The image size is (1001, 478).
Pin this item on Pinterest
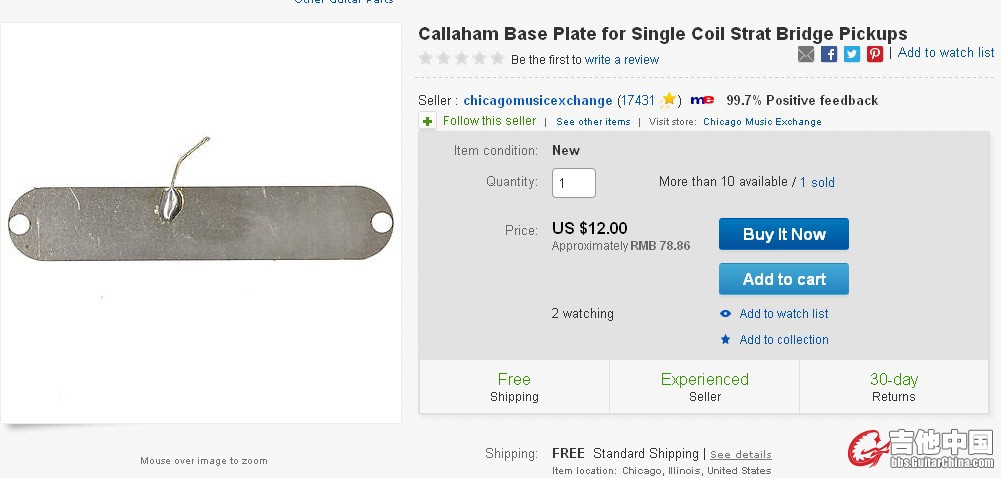[x=875, y=54]
